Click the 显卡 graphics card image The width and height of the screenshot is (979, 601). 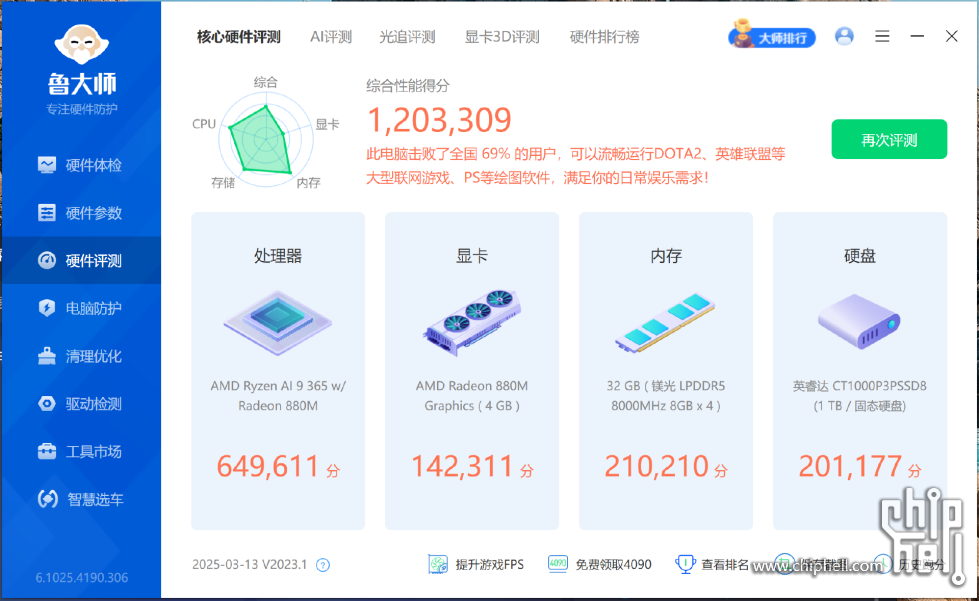click(x=472, y=322)
